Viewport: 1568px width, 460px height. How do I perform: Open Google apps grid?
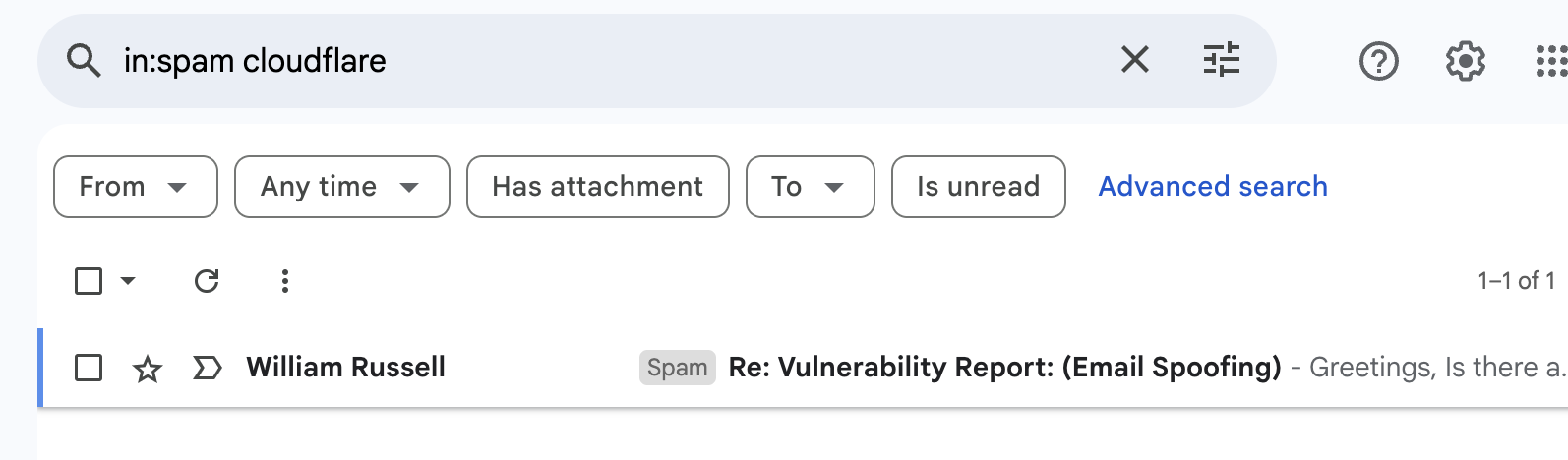coord(1551,61)
